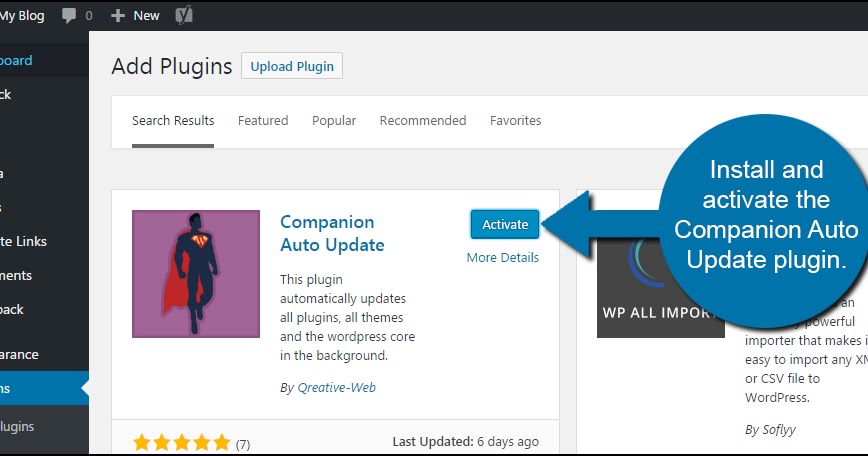868x456 pixels.
Task: Open the Yoast SEO icon in admin bar
Action: (x=183, y=15)
